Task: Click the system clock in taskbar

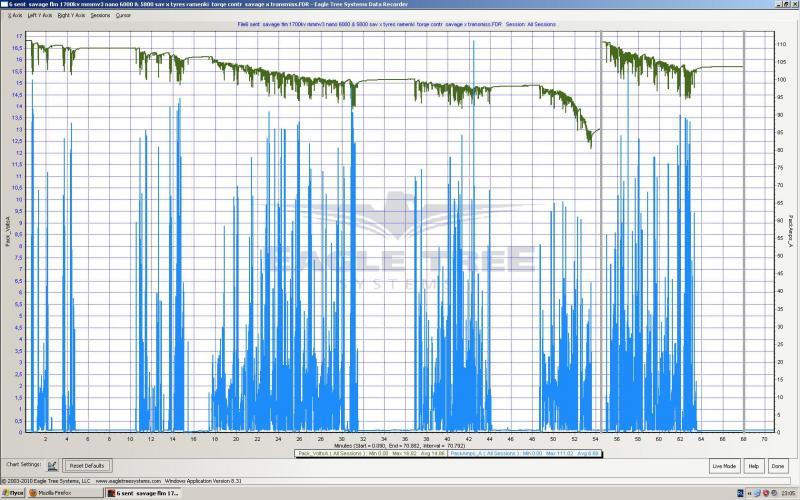Action: 786,494
